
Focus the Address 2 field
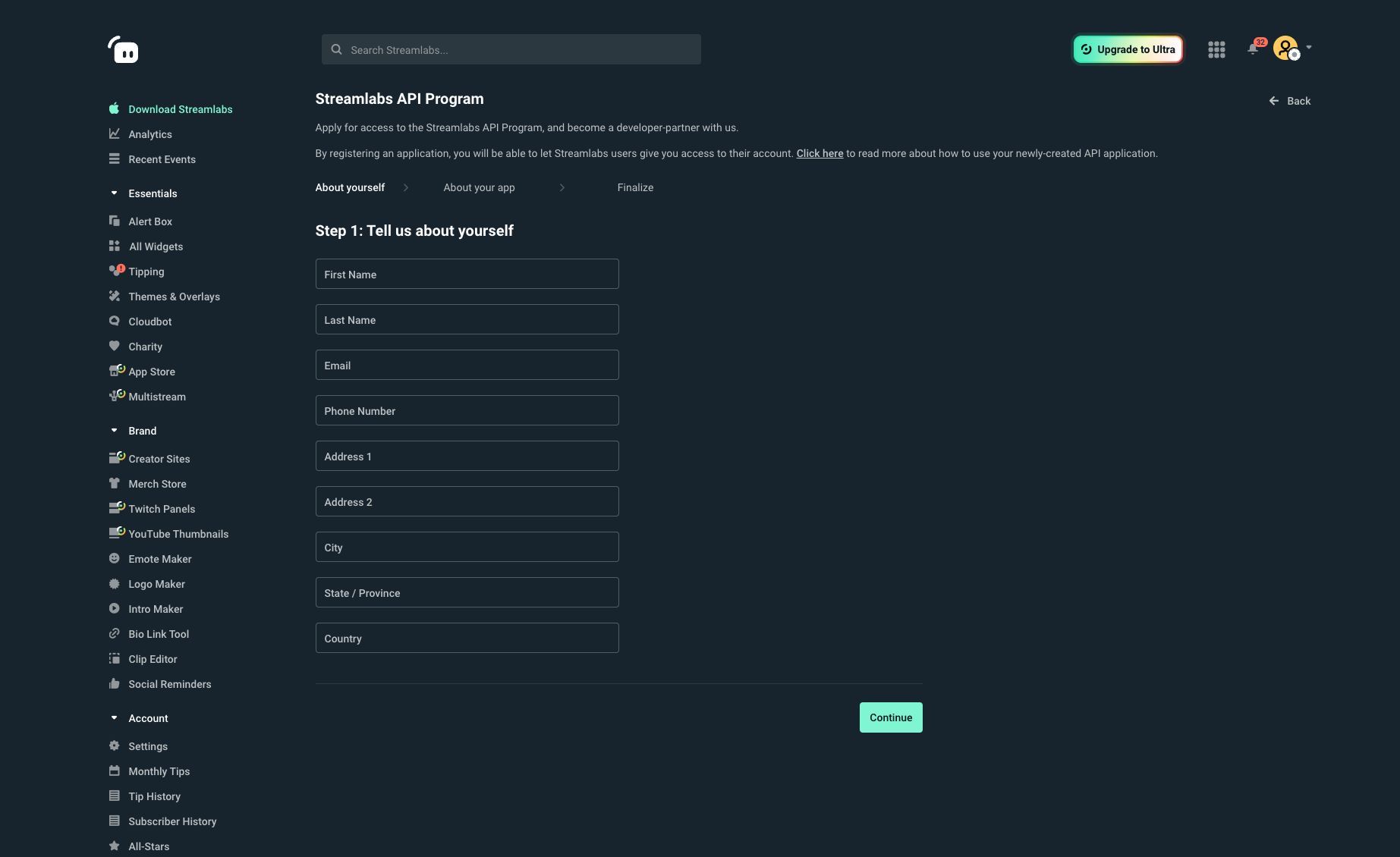pos(467,501)
